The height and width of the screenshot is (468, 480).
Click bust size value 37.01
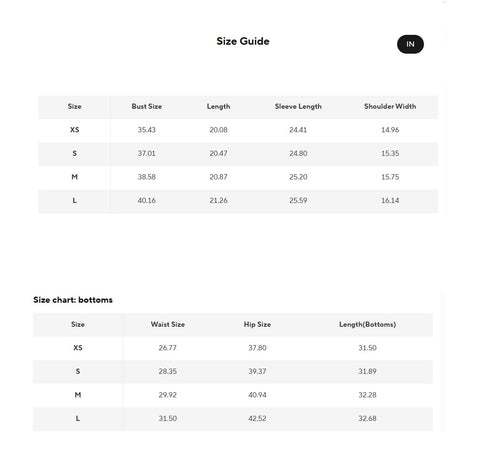click(147, 153)
